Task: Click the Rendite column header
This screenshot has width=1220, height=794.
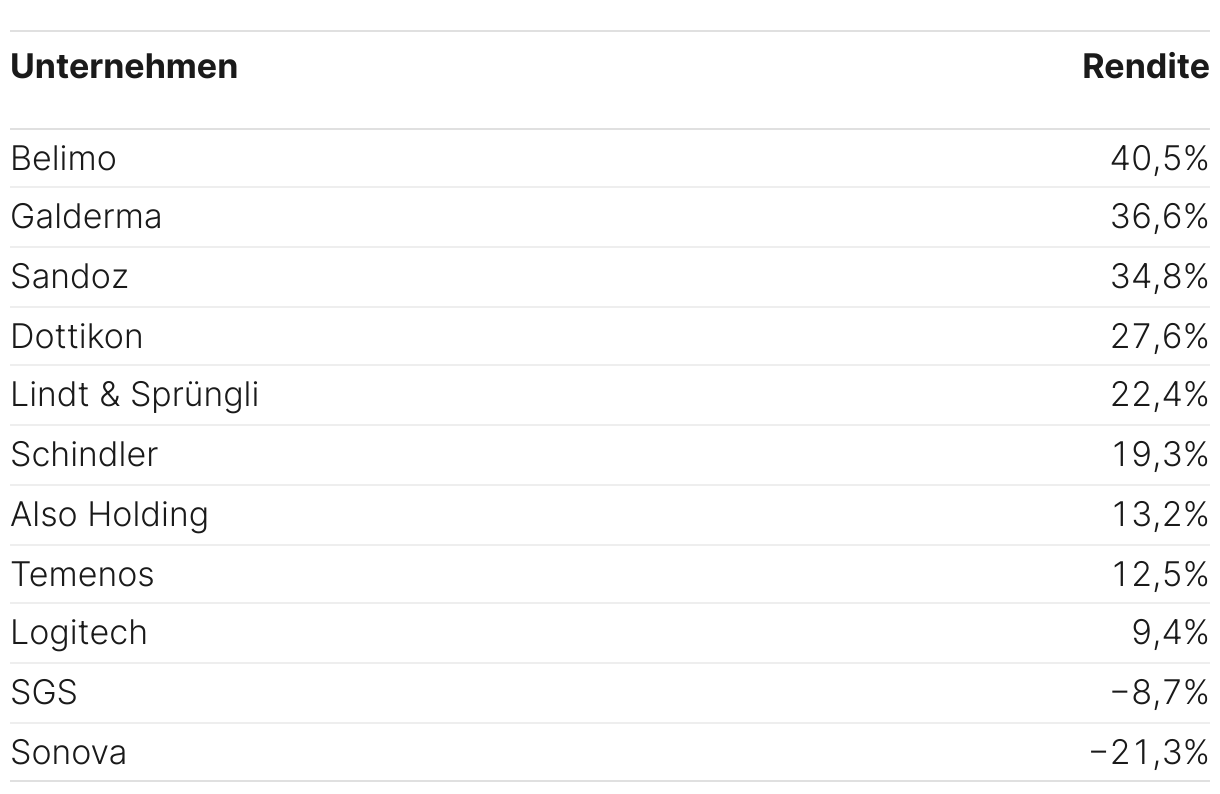Action: tap(1146, 67)
